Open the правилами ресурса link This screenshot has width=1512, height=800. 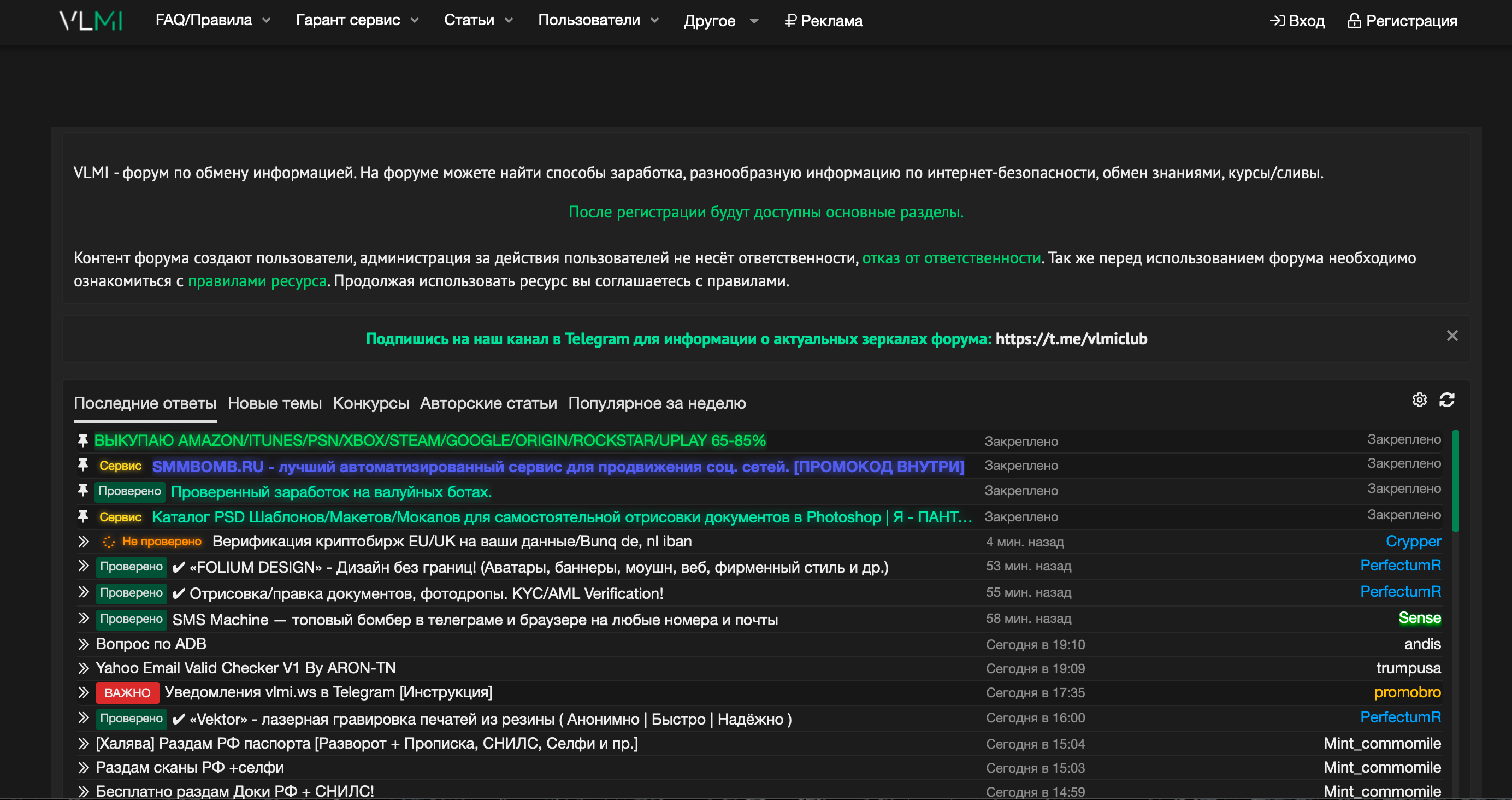click(x=257, y=281)
